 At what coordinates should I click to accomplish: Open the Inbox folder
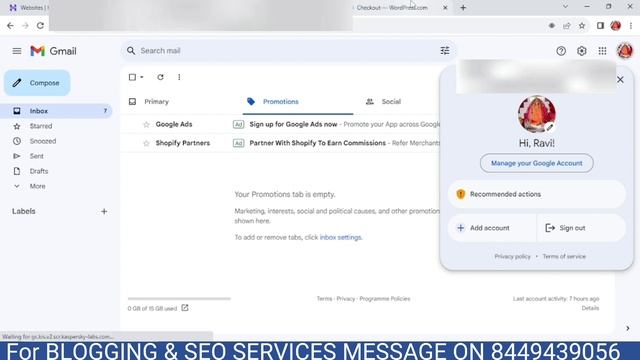point(56,111)
